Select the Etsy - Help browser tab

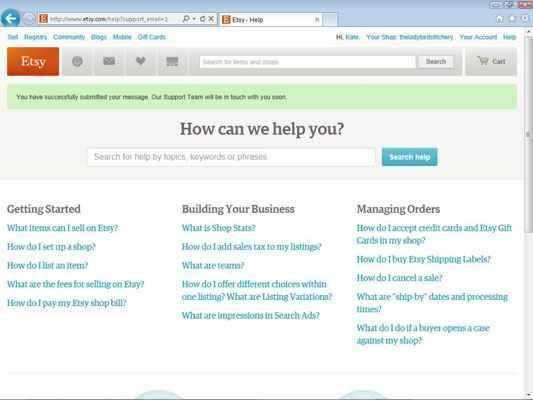[x=270, y=20]
